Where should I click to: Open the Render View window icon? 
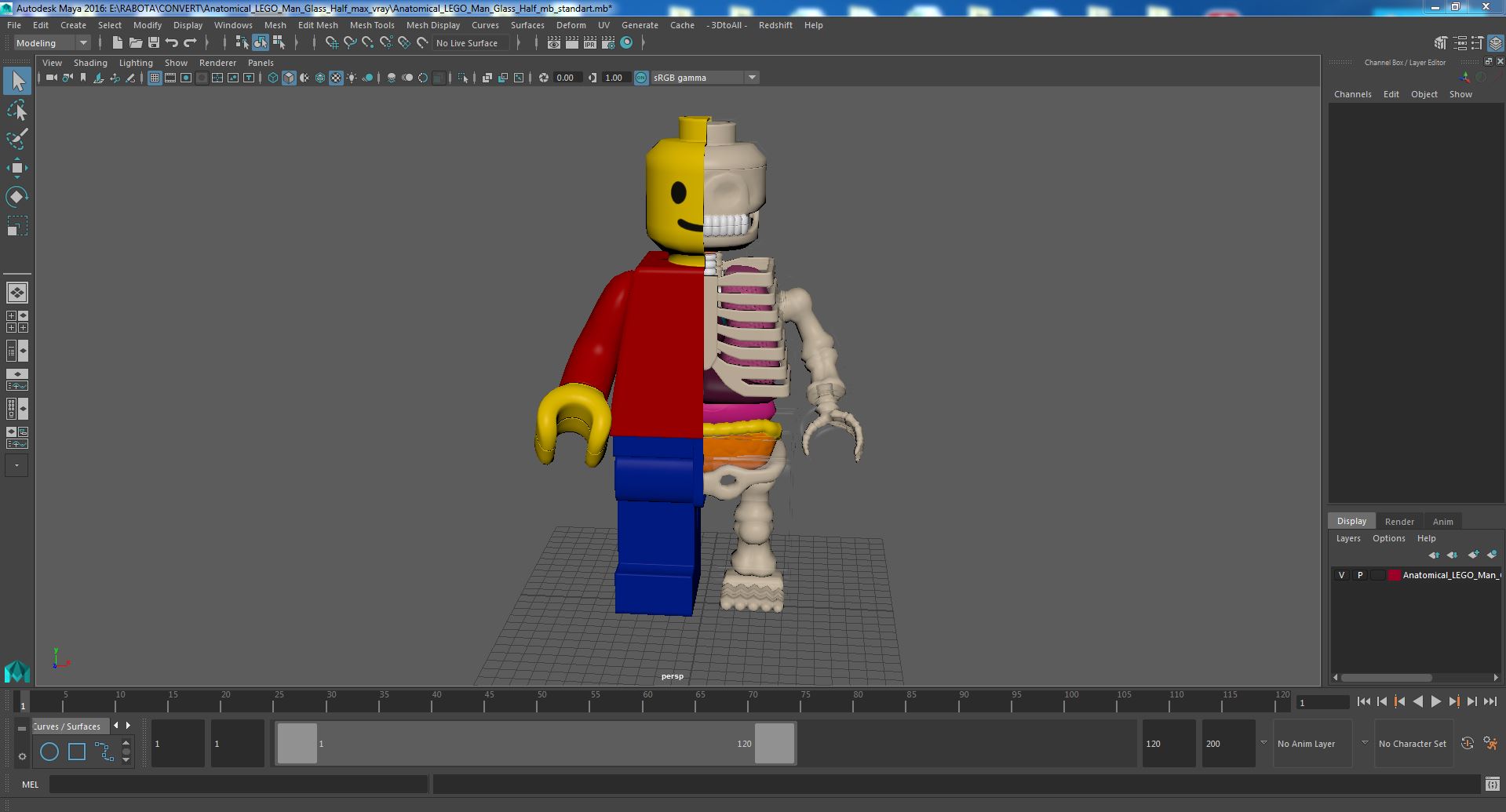click(x=554, y=43)
